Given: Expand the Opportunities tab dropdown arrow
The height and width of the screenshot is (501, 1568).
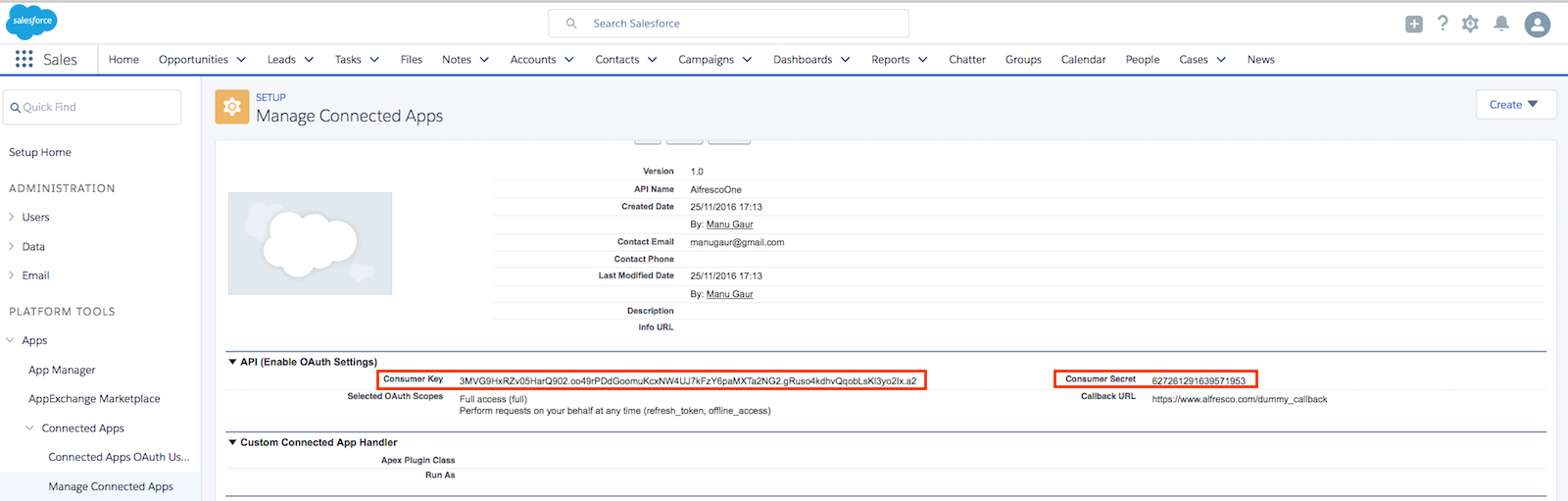Looking at the screenshot, I should 241,60.
